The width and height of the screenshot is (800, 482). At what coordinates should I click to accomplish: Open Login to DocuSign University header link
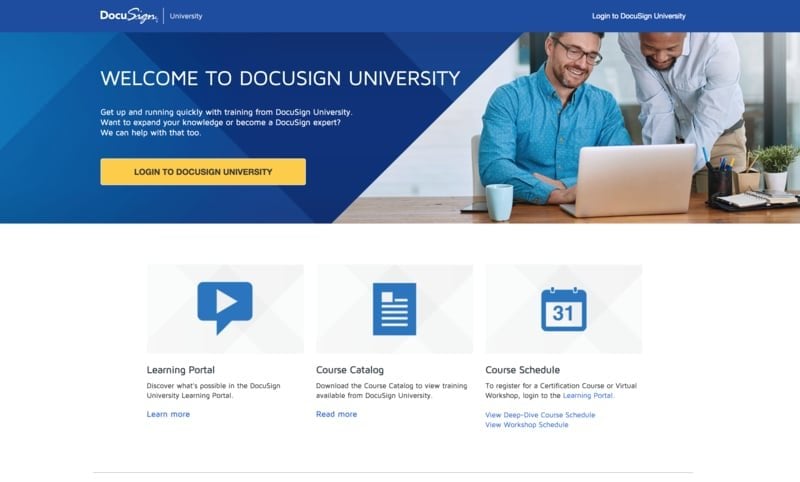[638, 16]
